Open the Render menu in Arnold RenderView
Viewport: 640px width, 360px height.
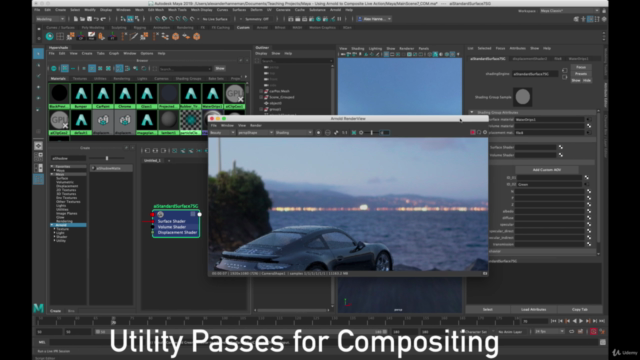coord(256,125)
